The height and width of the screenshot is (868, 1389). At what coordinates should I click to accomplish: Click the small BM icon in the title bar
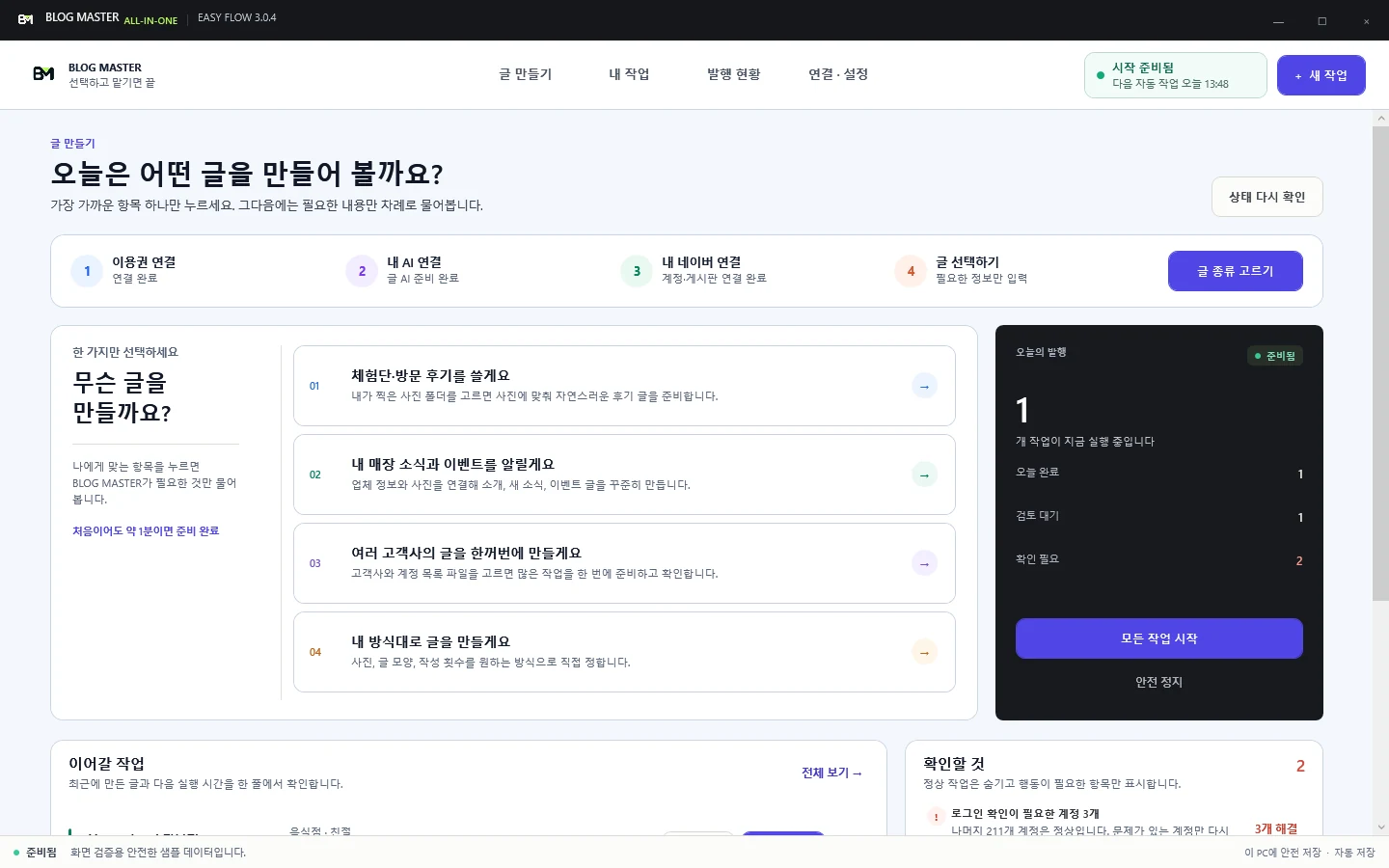(x=26, y=19)
